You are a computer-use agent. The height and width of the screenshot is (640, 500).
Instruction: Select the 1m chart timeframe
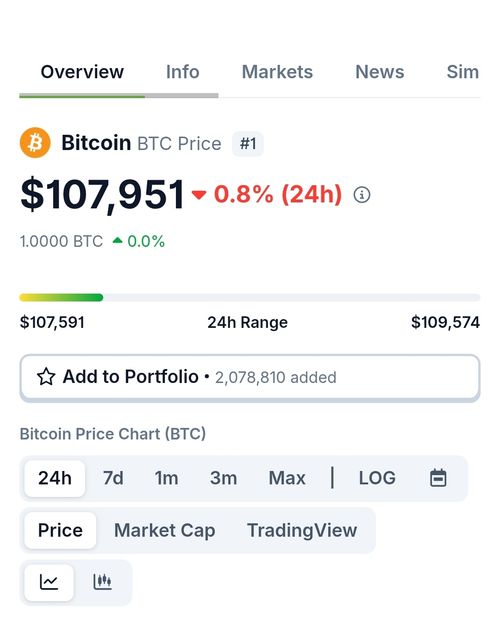(166, 478)
